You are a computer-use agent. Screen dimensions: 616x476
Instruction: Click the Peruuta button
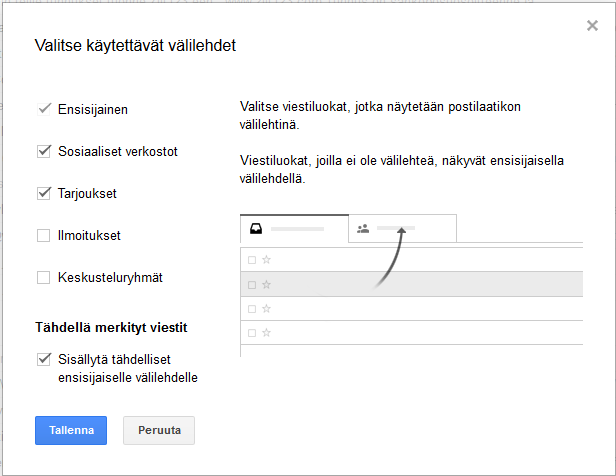point(158,430)
